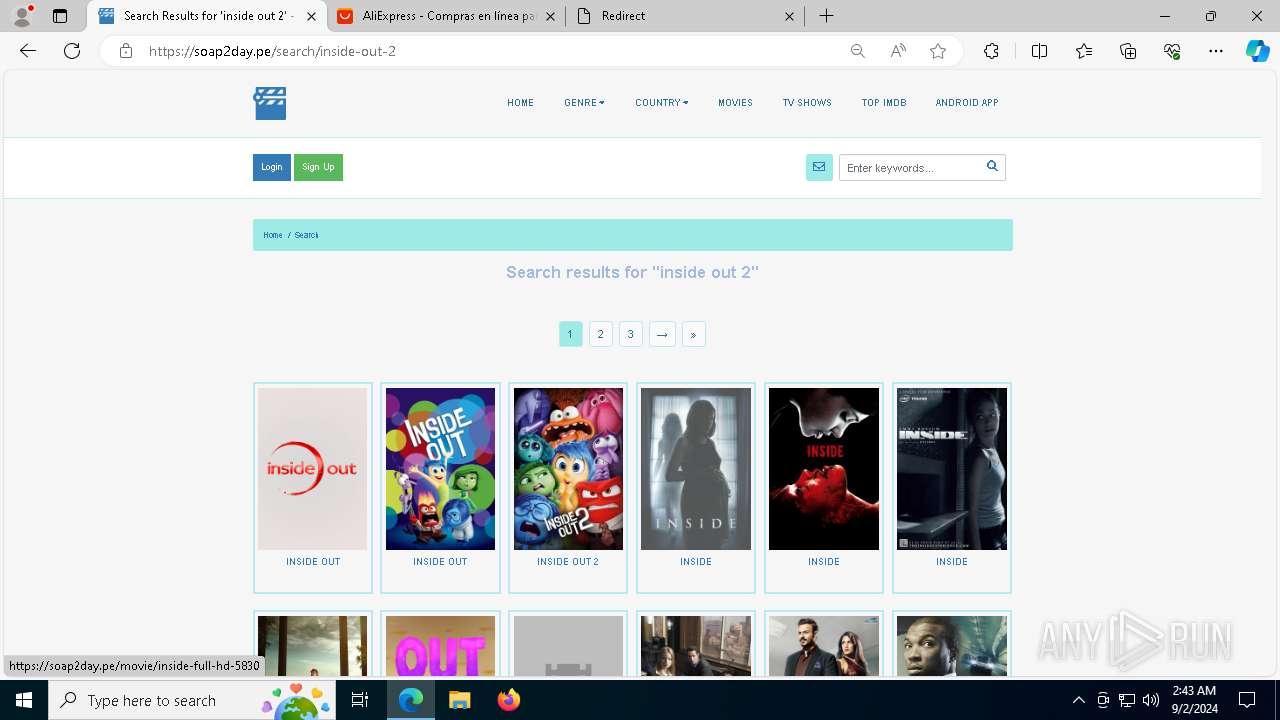Go to results page 3
The height and width of the screenshot is (720, 1280).
coord(630,334)
